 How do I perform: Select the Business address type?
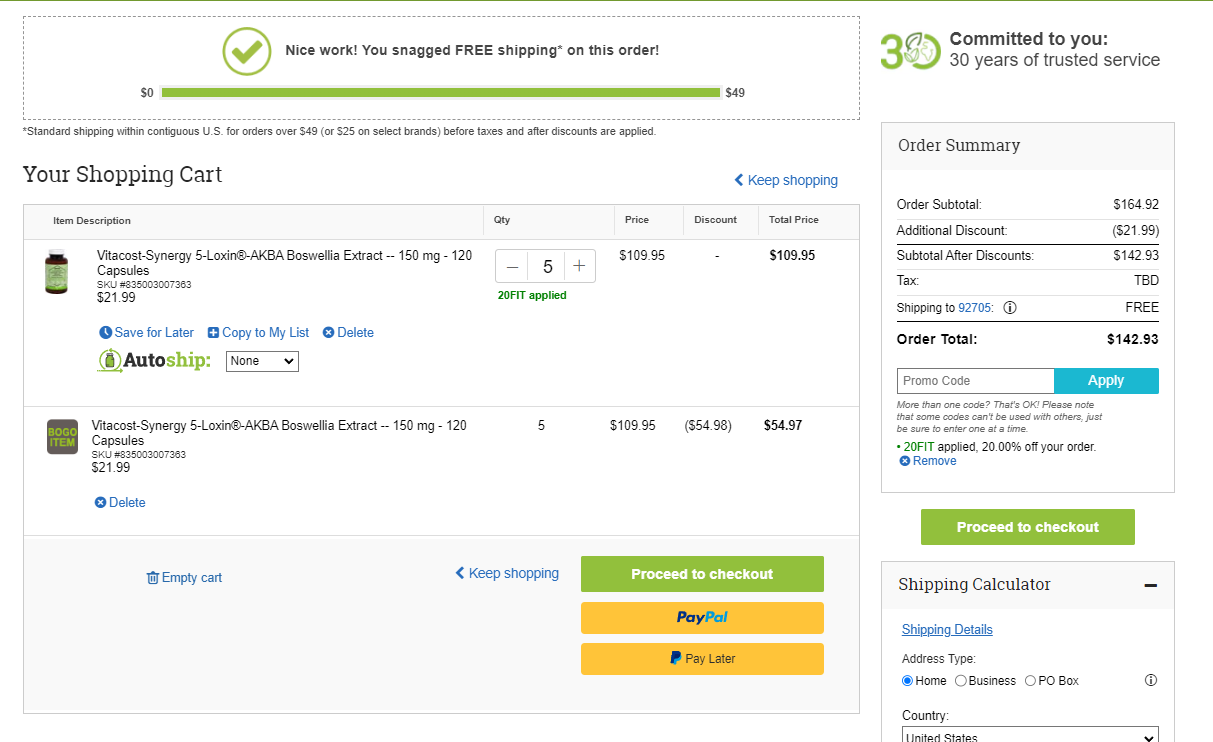click(x=961, y=681)
